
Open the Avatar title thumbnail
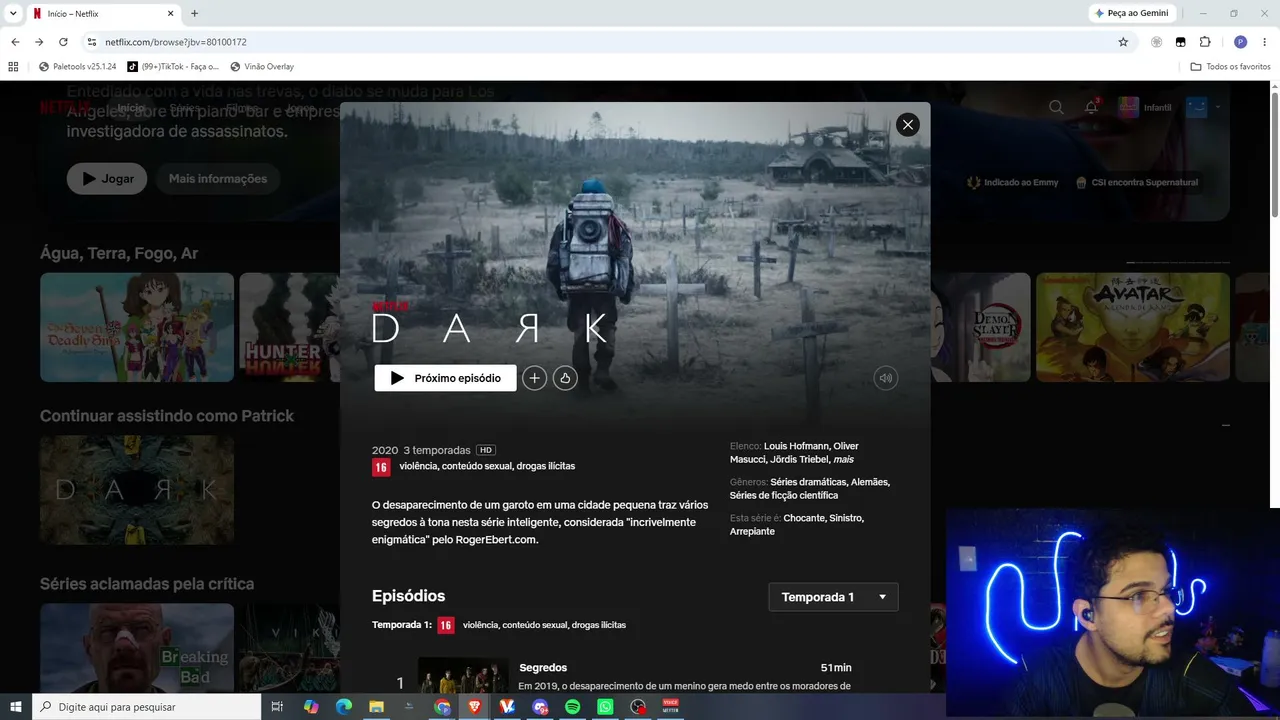tap(1133, 327)
